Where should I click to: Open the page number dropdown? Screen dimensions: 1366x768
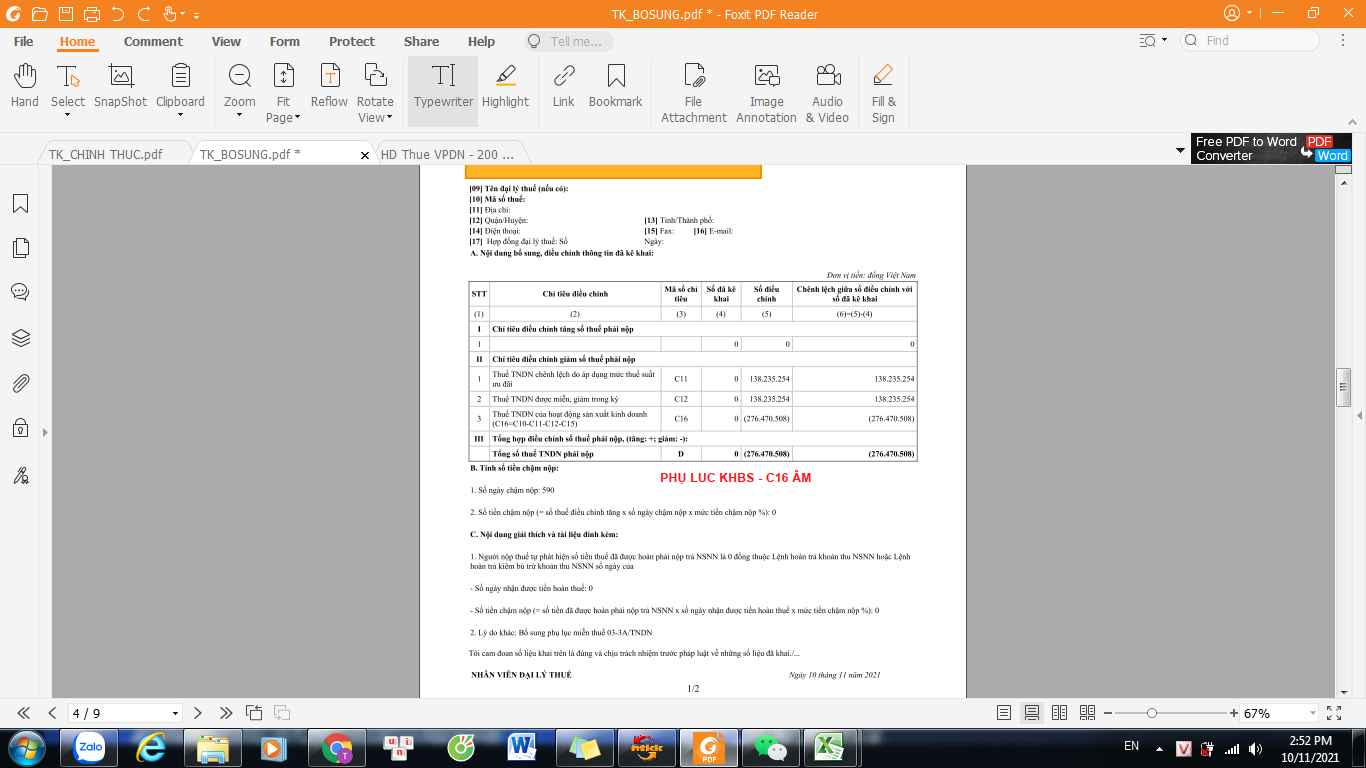coord(176,714)
